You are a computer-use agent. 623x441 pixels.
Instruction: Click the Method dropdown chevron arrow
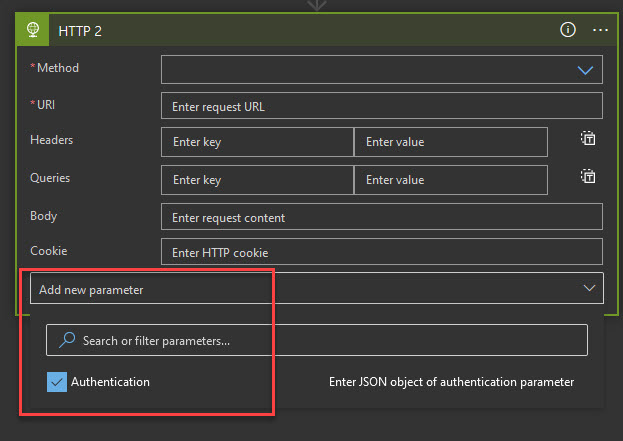point(585,70)
